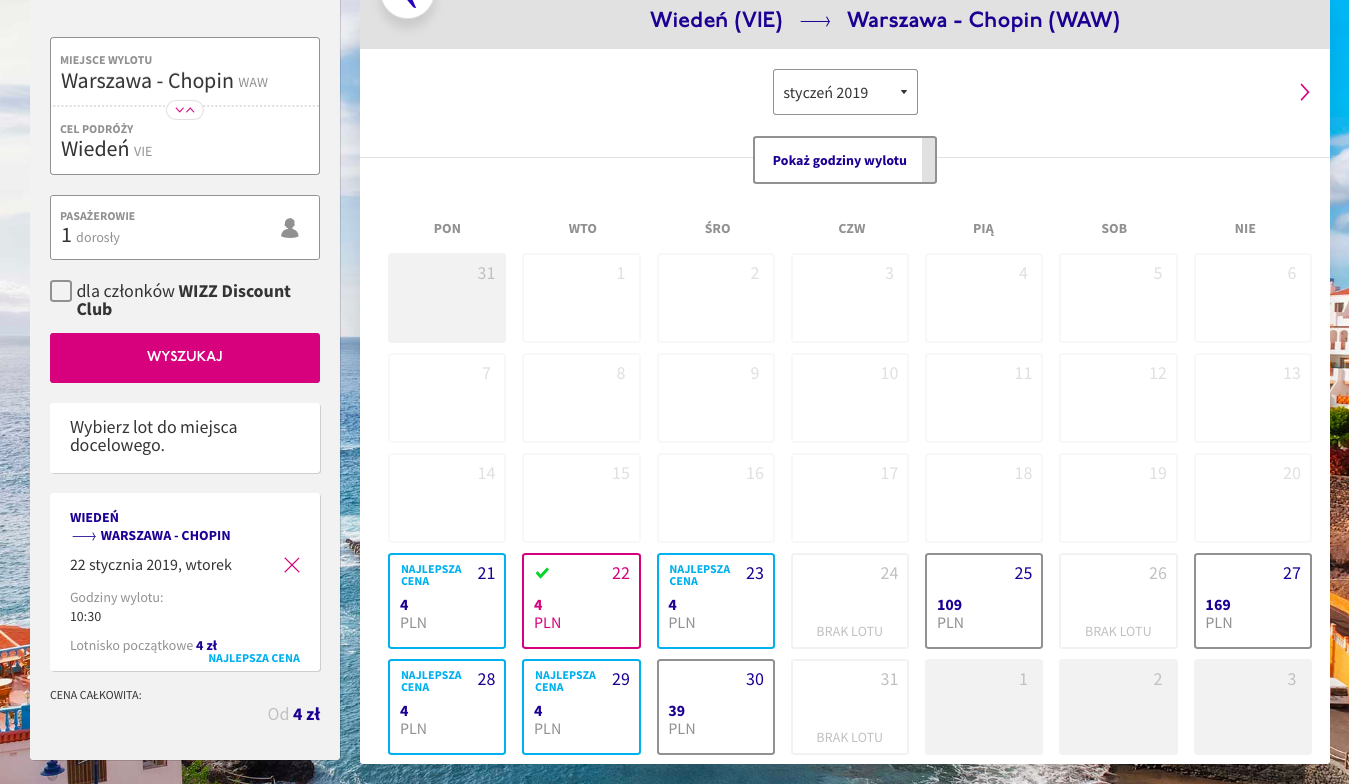1349x784 pixels.
Task: Click the NAJLEPSZA CENA label in summary
Action: [x=254, y=658]
